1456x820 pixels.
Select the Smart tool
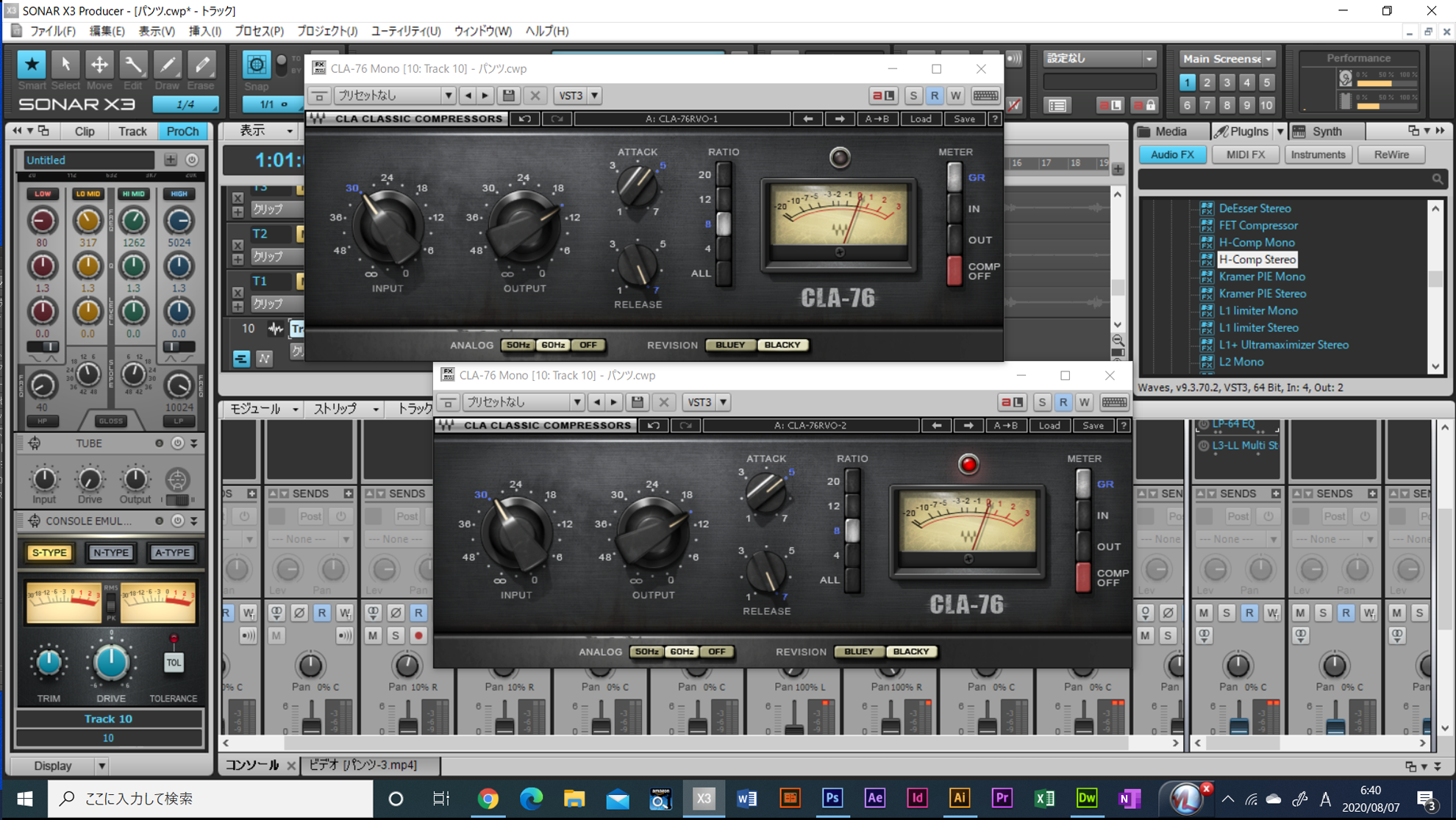[32, 65]
